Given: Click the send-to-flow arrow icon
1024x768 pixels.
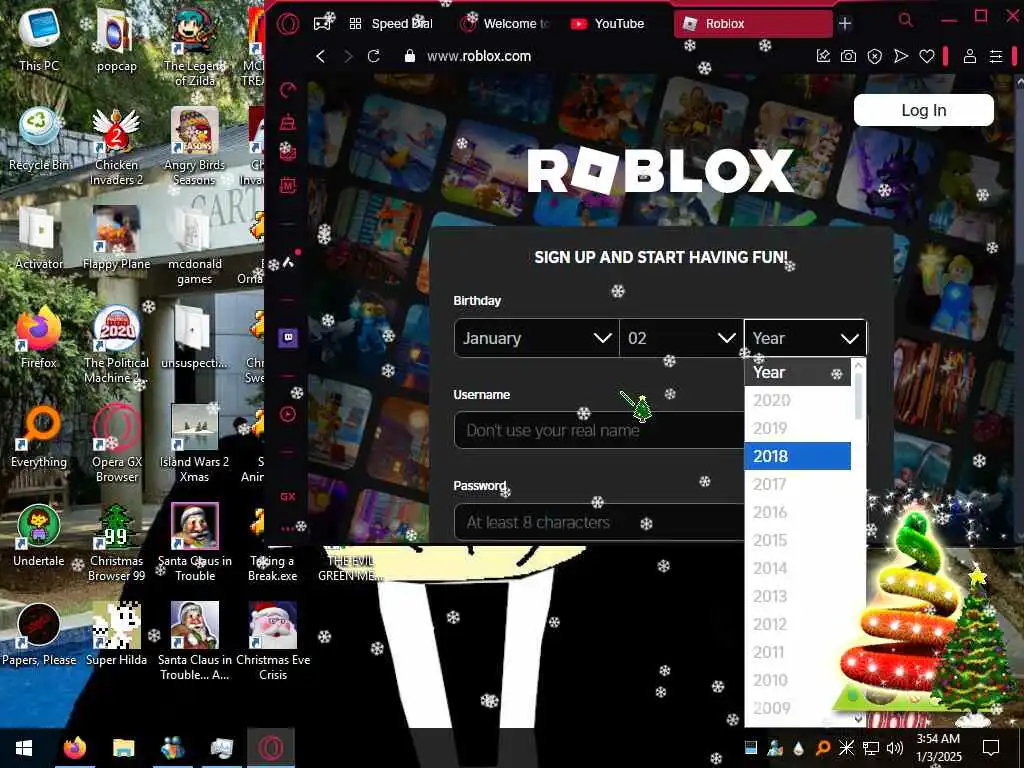Looking at the screenshot, I should coord(901,56).
